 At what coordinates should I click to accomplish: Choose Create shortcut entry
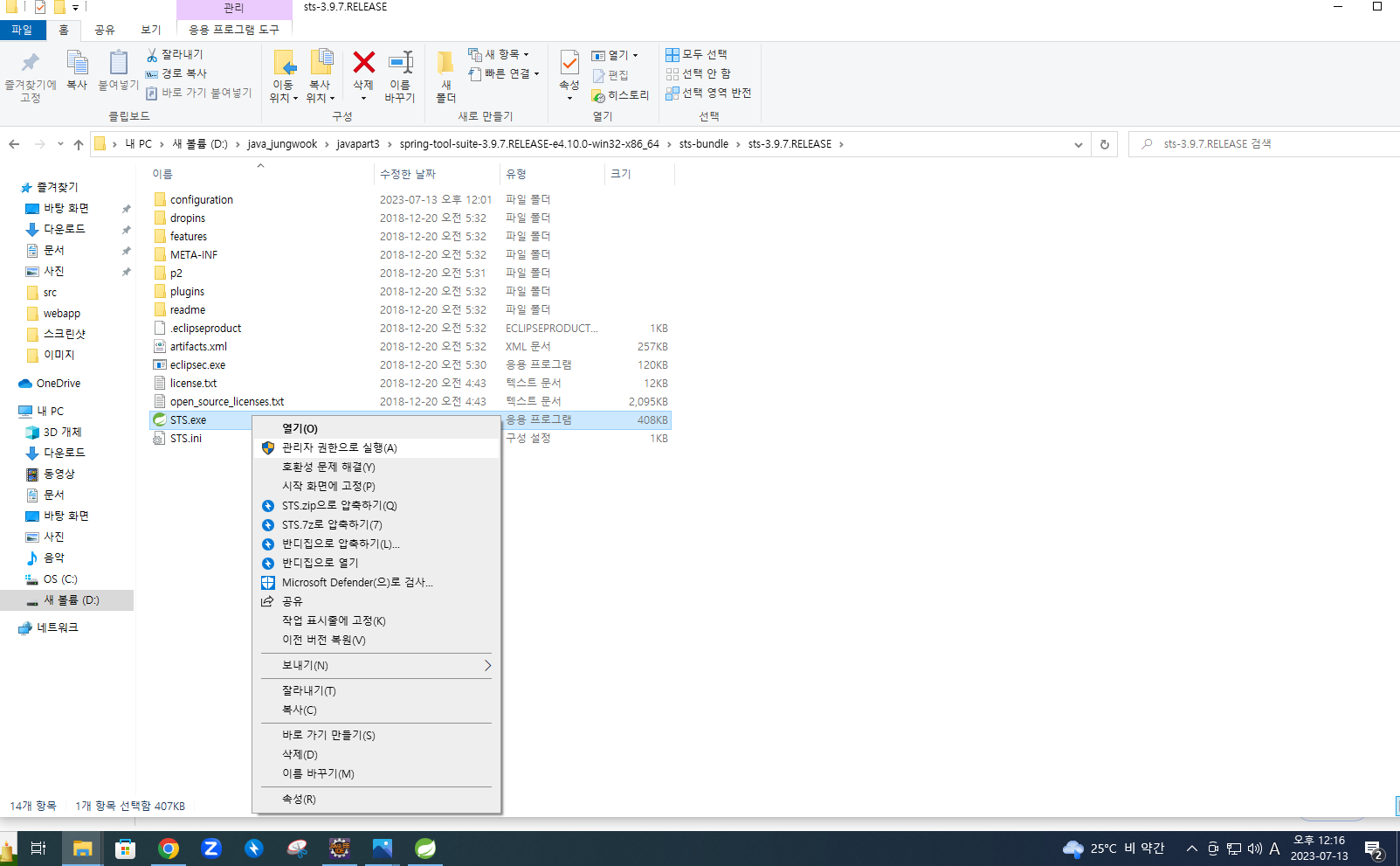tap(377, 735)
